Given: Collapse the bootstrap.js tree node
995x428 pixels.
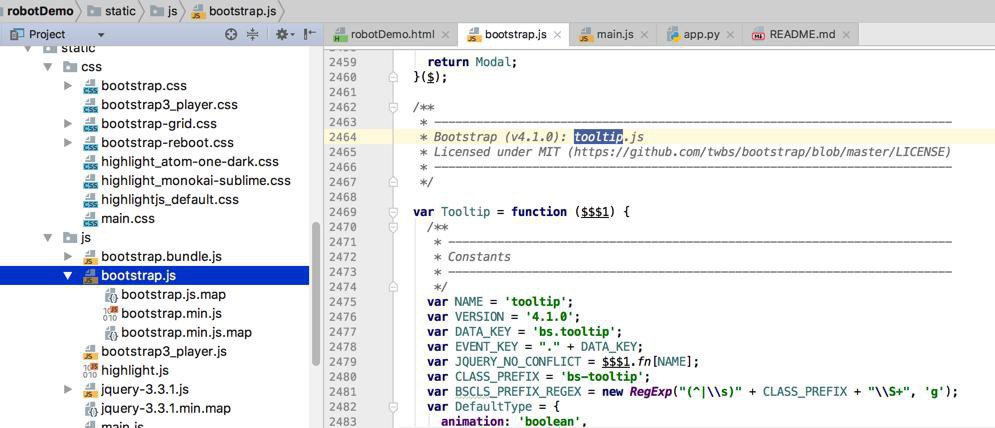Looking at the screenshot, I should click(69, 276).
